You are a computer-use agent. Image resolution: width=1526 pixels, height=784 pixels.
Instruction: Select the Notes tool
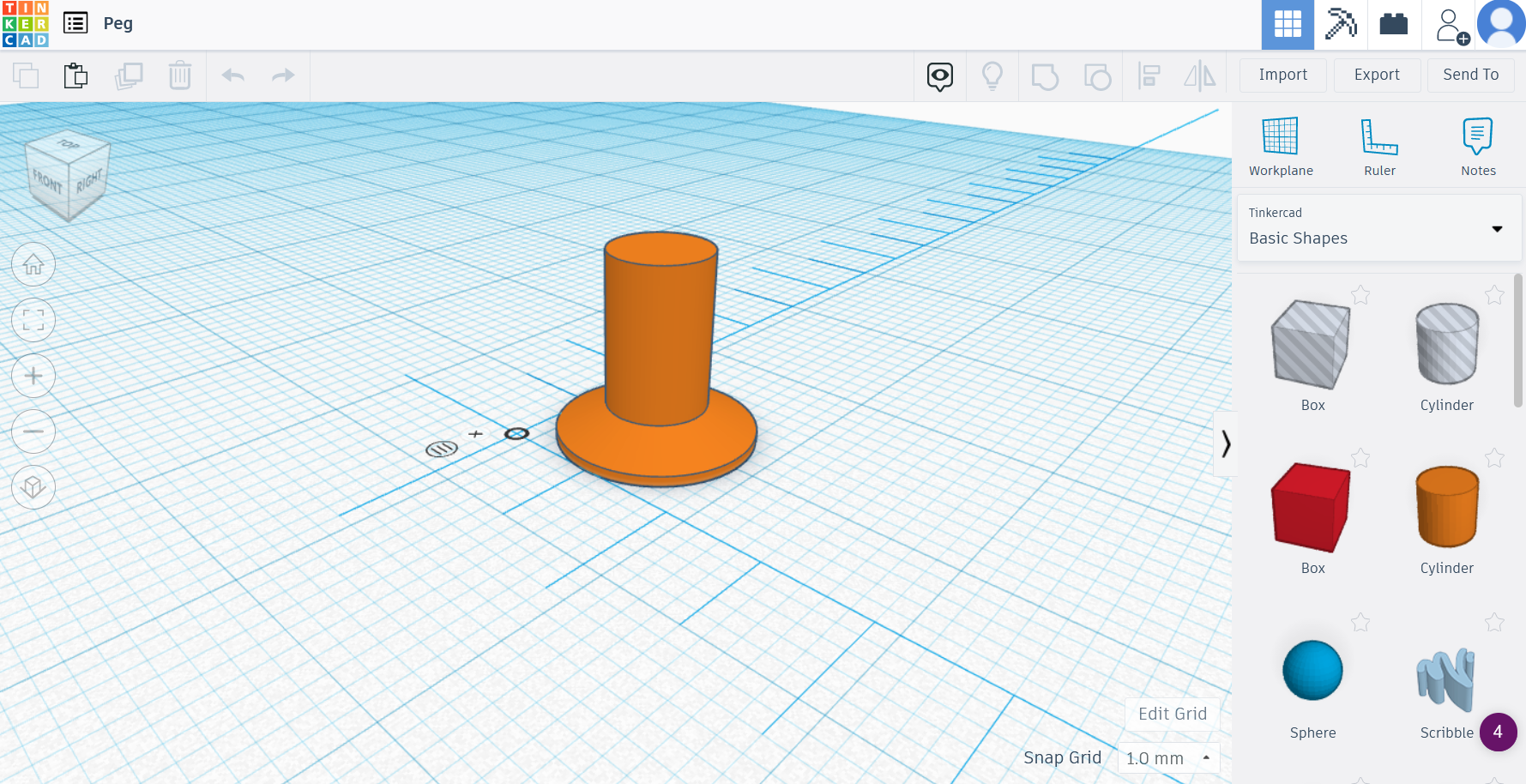click(x=1478, y=147)
